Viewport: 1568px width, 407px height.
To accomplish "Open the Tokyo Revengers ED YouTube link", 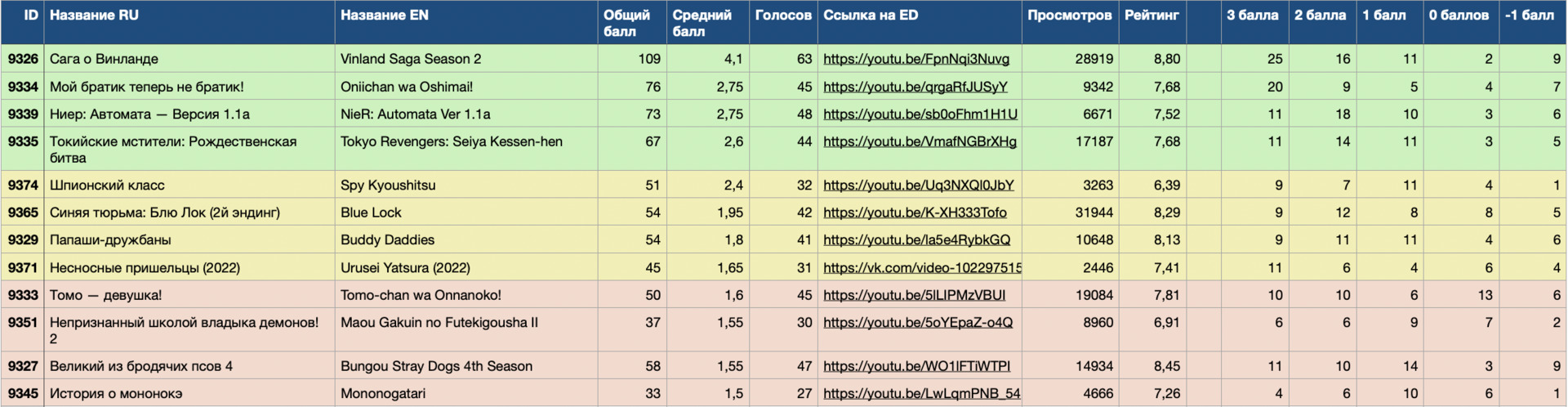I will 920,141.
